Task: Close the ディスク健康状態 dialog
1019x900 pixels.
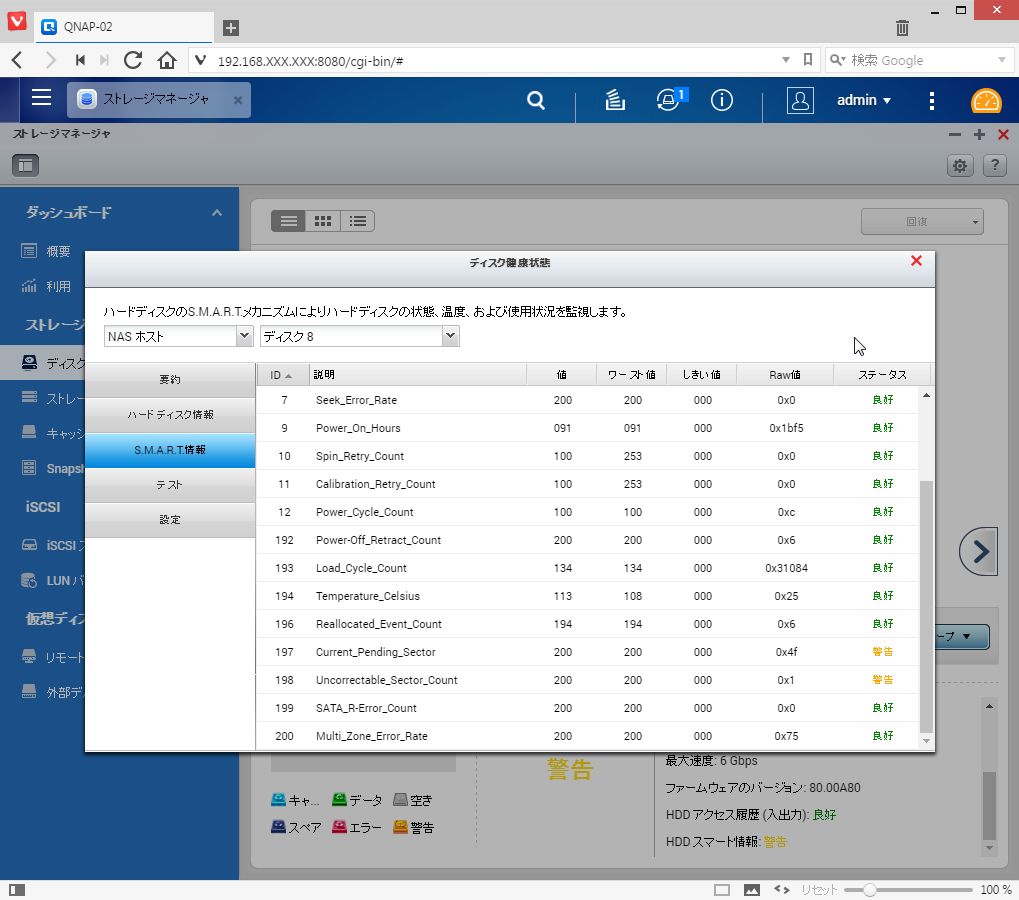Action: coord(916,261)
